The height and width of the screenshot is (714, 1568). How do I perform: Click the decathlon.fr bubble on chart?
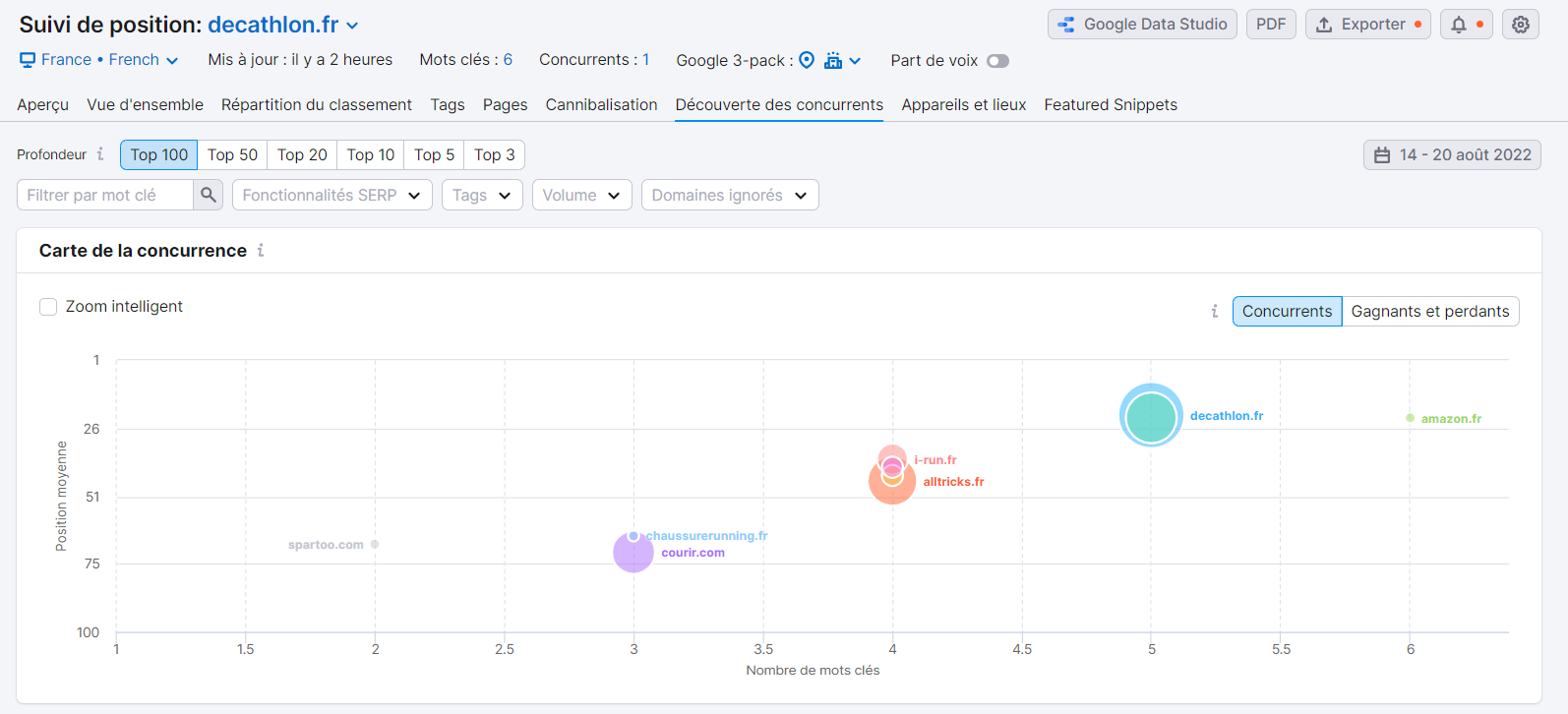click(1151, 416)
